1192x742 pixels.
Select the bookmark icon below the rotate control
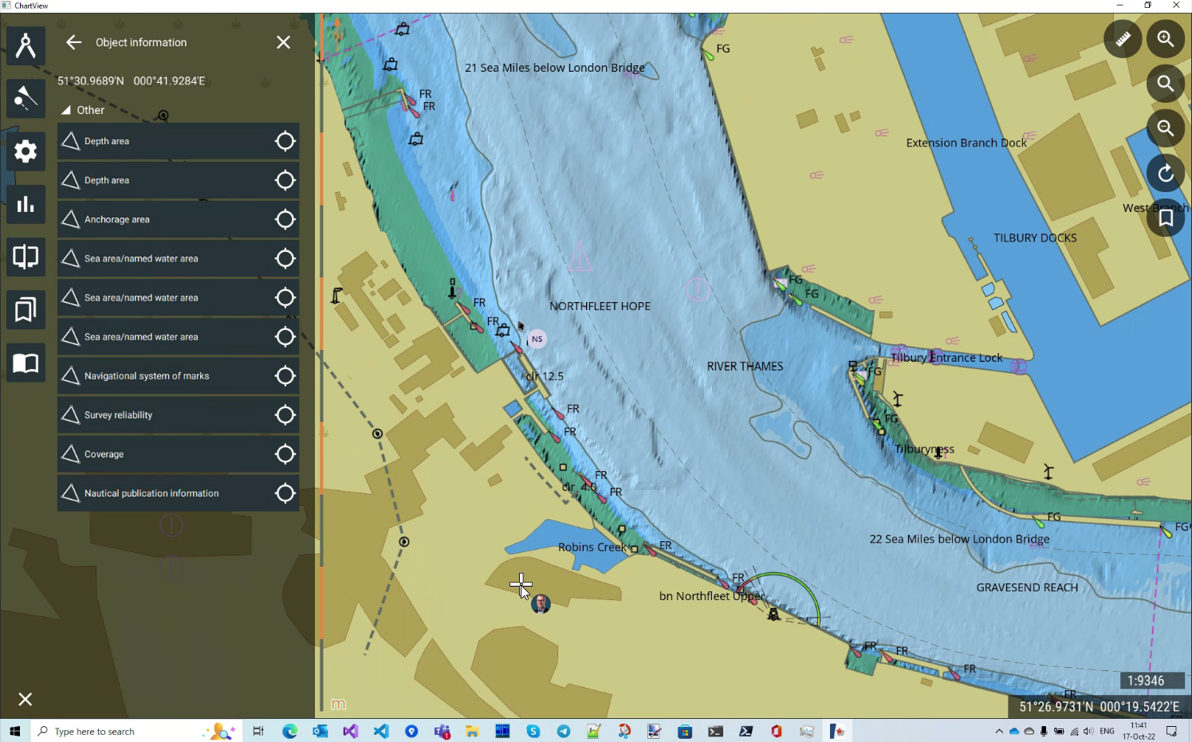click(1165, 217)
